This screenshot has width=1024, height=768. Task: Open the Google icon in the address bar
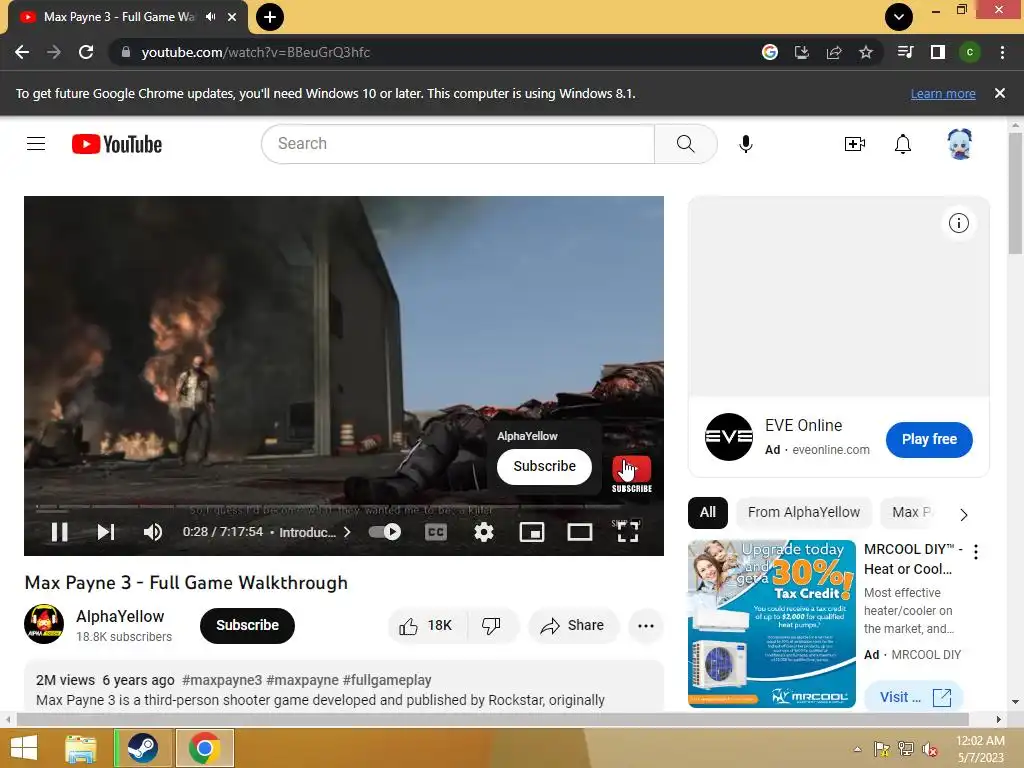[x=769, y=52]
